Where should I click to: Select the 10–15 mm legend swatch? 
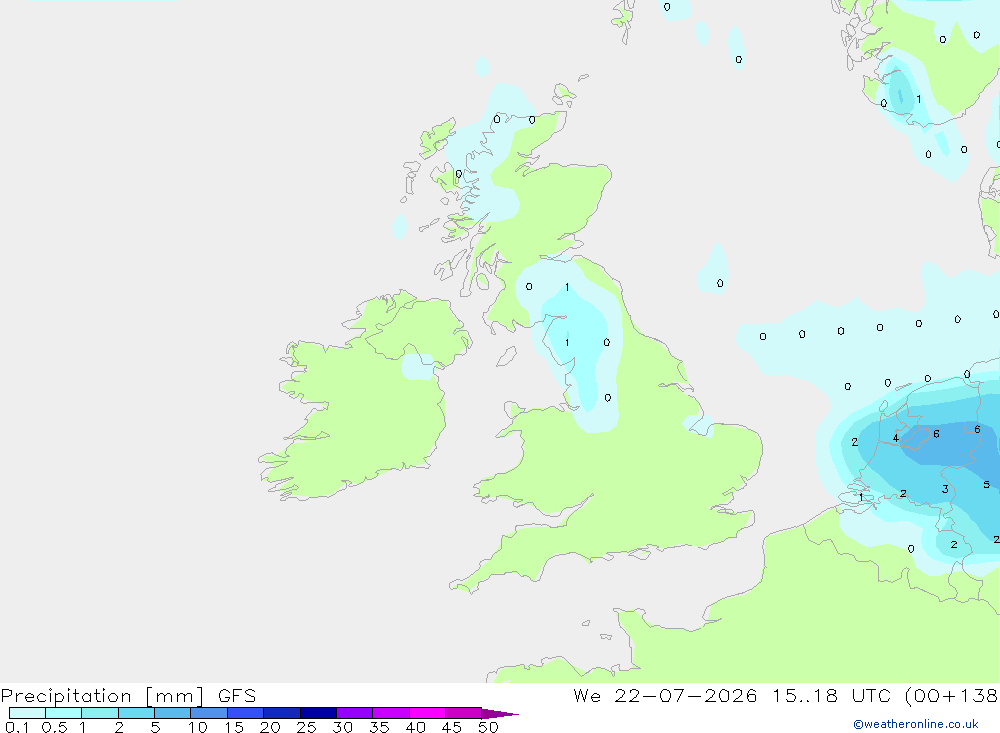click(209, 713)
